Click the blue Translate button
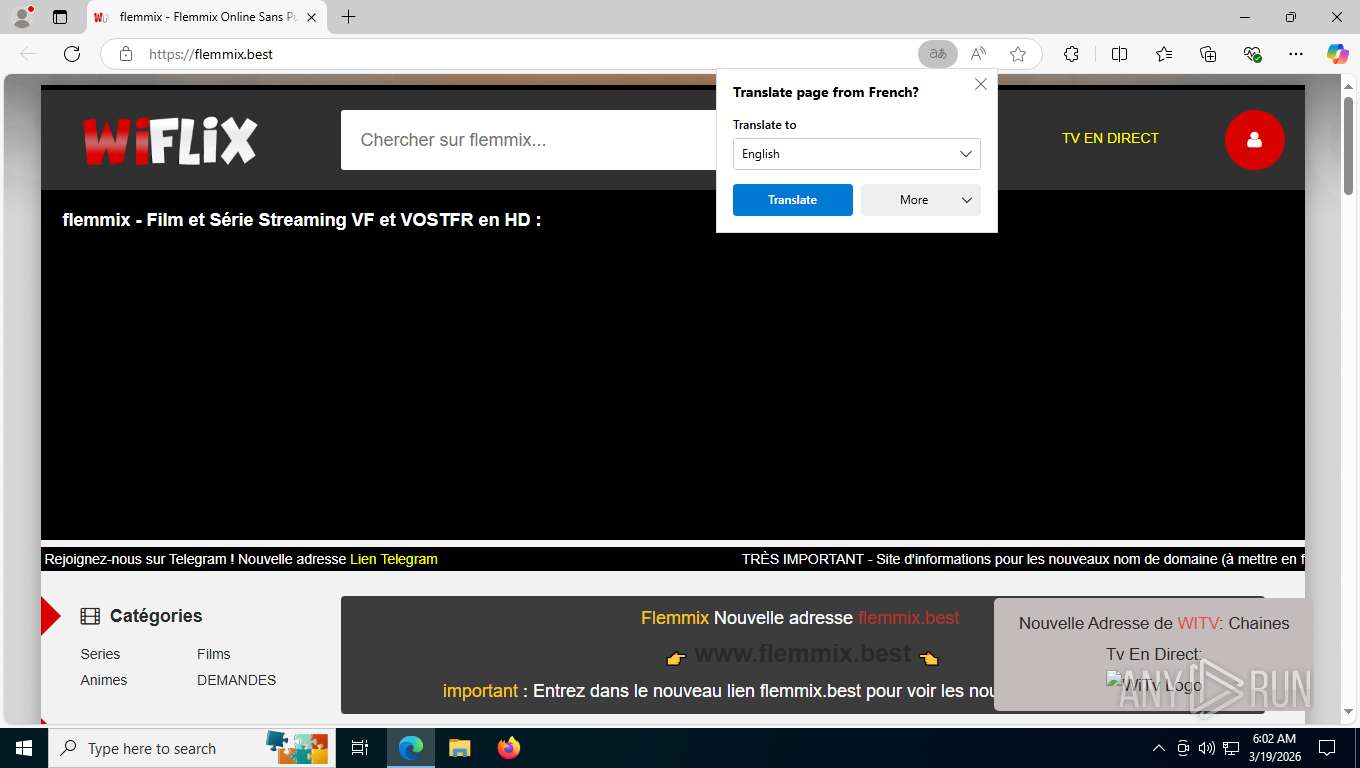This screenshot has width=1360, height=768. click(x=793, y=200)
